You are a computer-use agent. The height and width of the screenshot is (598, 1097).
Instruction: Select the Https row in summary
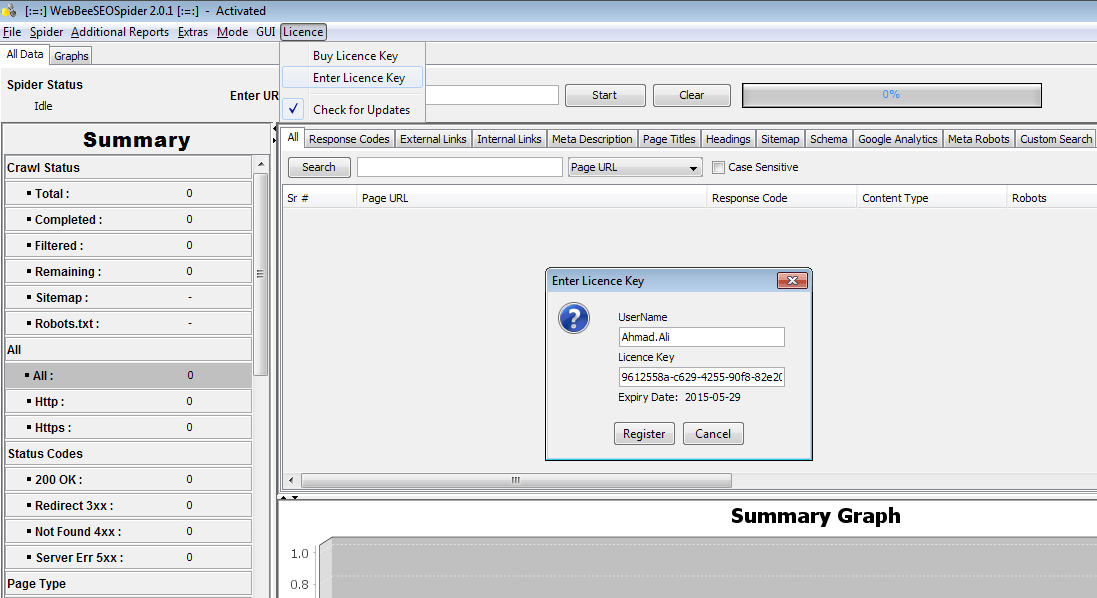pyautogui.click(x=128, y=427)
